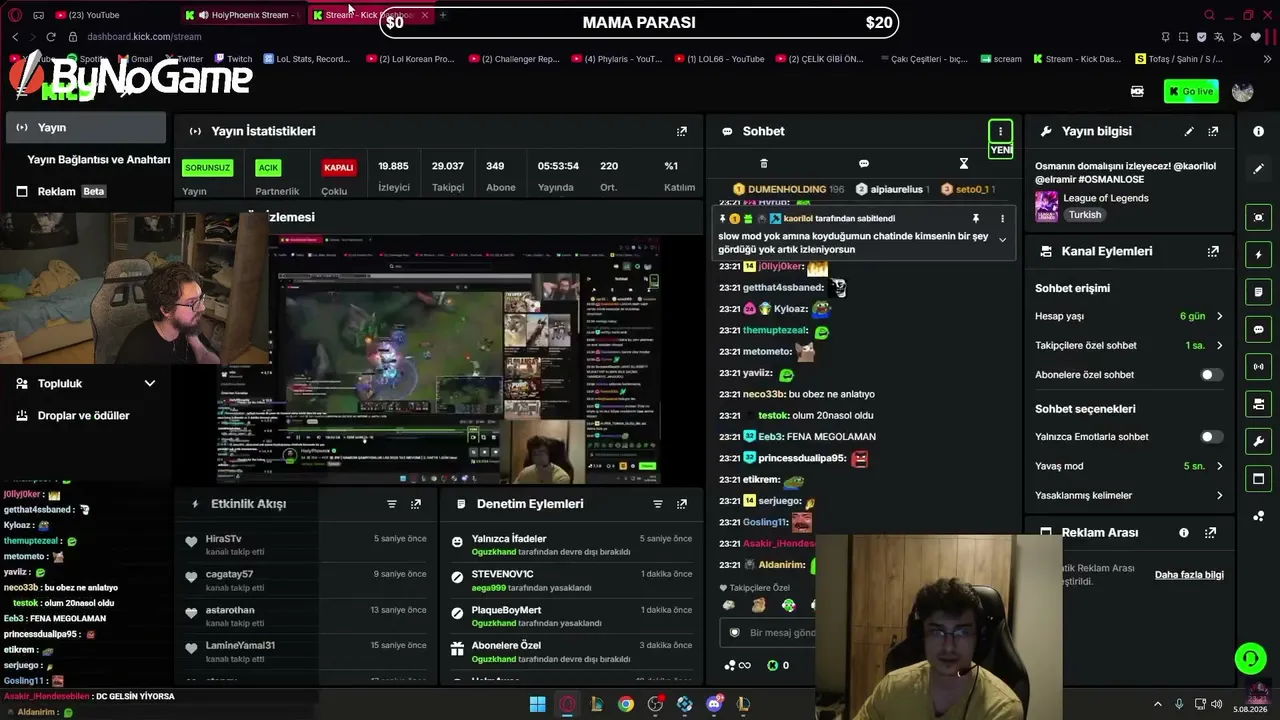Click the 19.885 İzleyici stat
The width and height of the screenshot is (1280, 720).
click(x=393, y=177)
